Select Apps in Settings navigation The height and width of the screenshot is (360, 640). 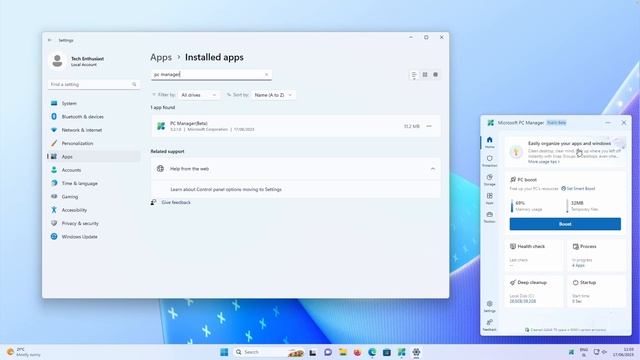94,157
